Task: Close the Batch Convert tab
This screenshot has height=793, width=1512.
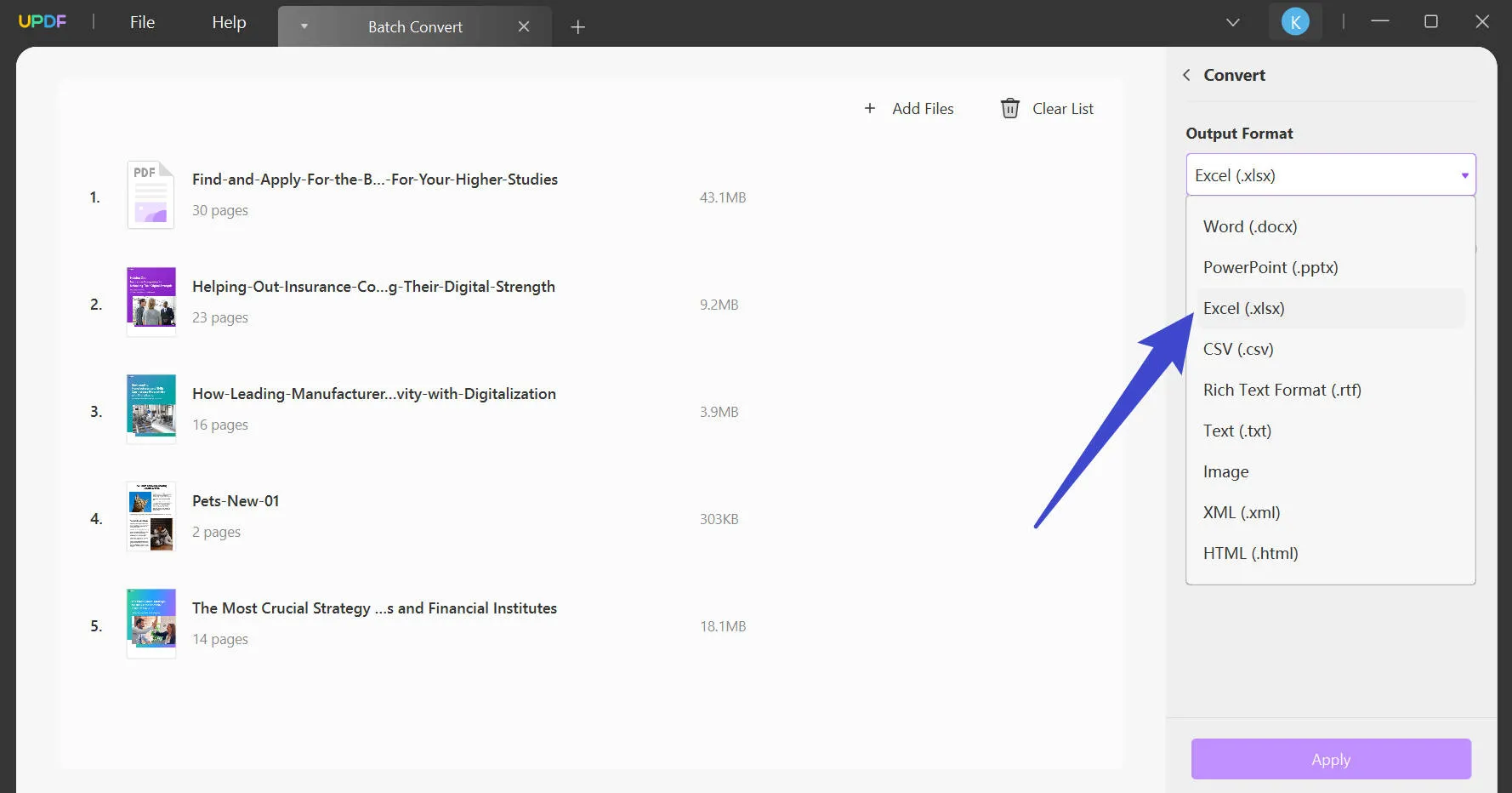Action: point(525,26)
